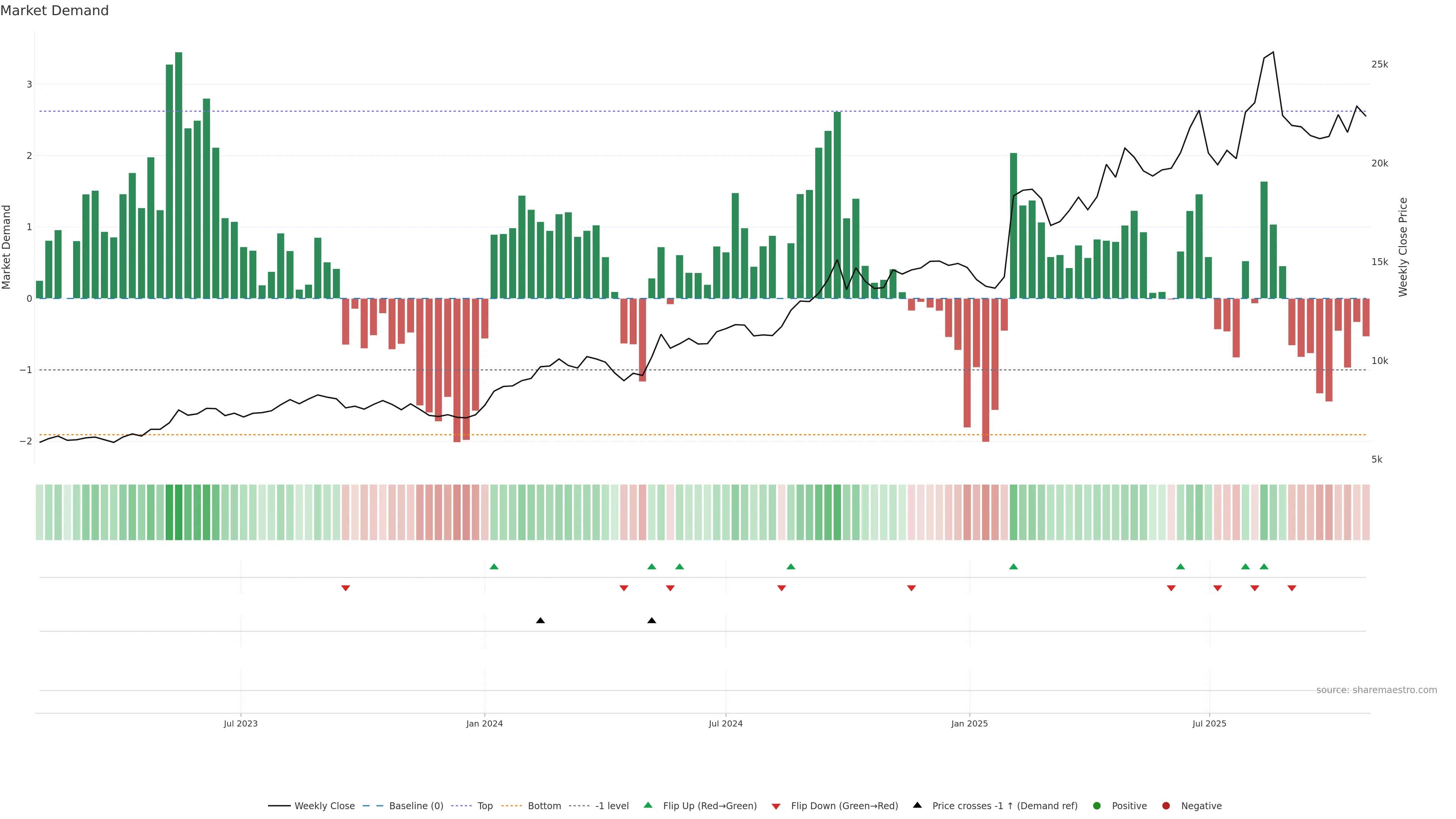1456x819 pixels.
Task: Click the leftmost black price-cross triangle
Action: click(x=540, y=621)
